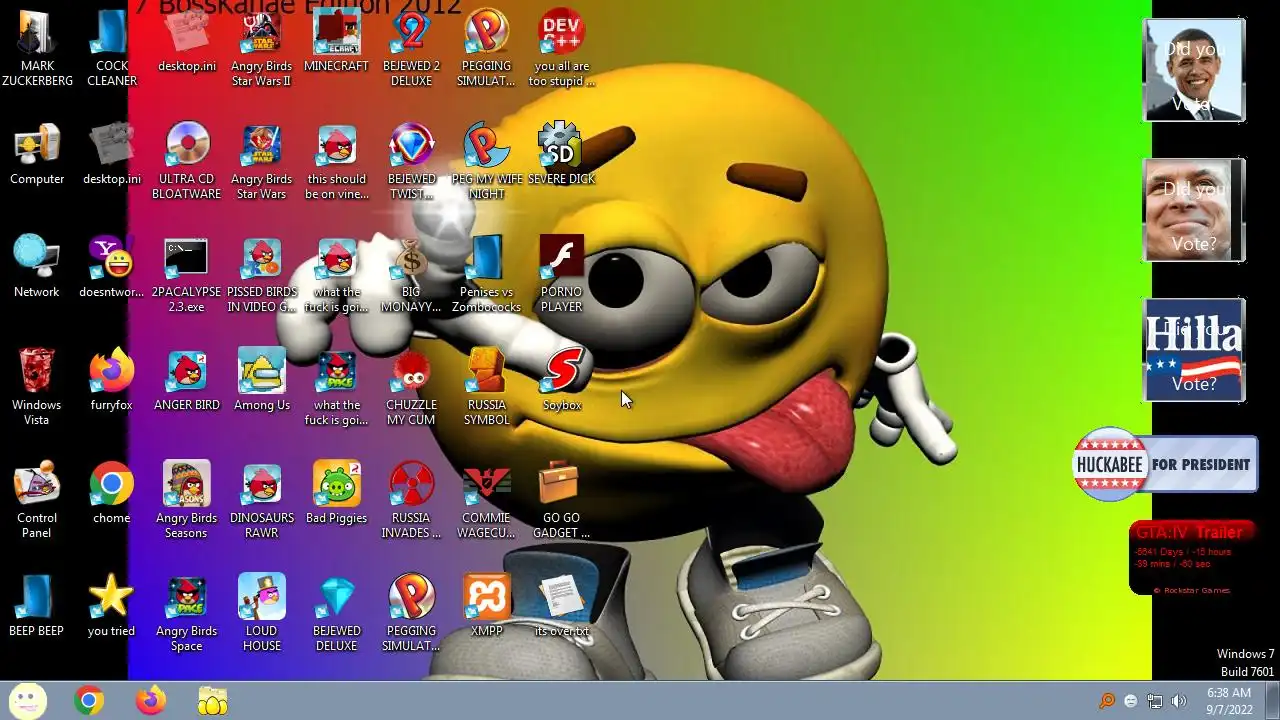The width and height of the screenshot is (1280, 720).
Task: Open the Bad Piggies icon
Action: pos(337,493)
